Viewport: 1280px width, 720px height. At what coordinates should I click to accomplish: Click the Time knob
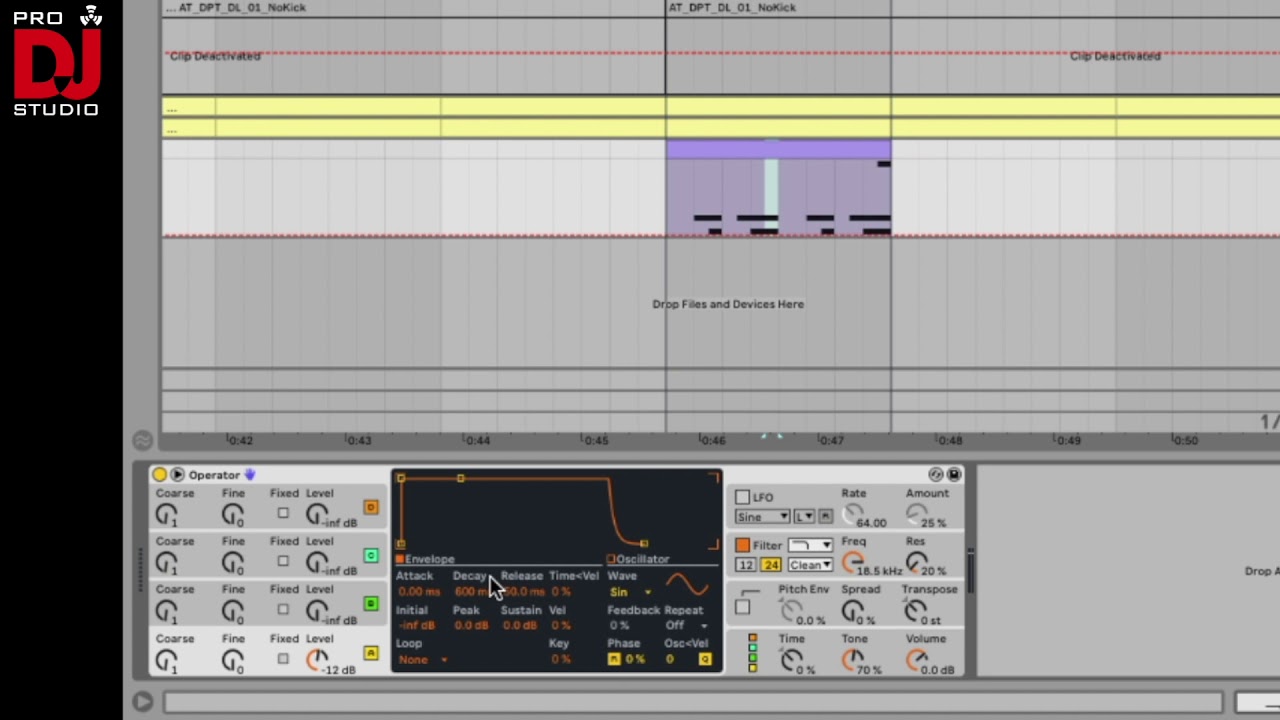791,660
